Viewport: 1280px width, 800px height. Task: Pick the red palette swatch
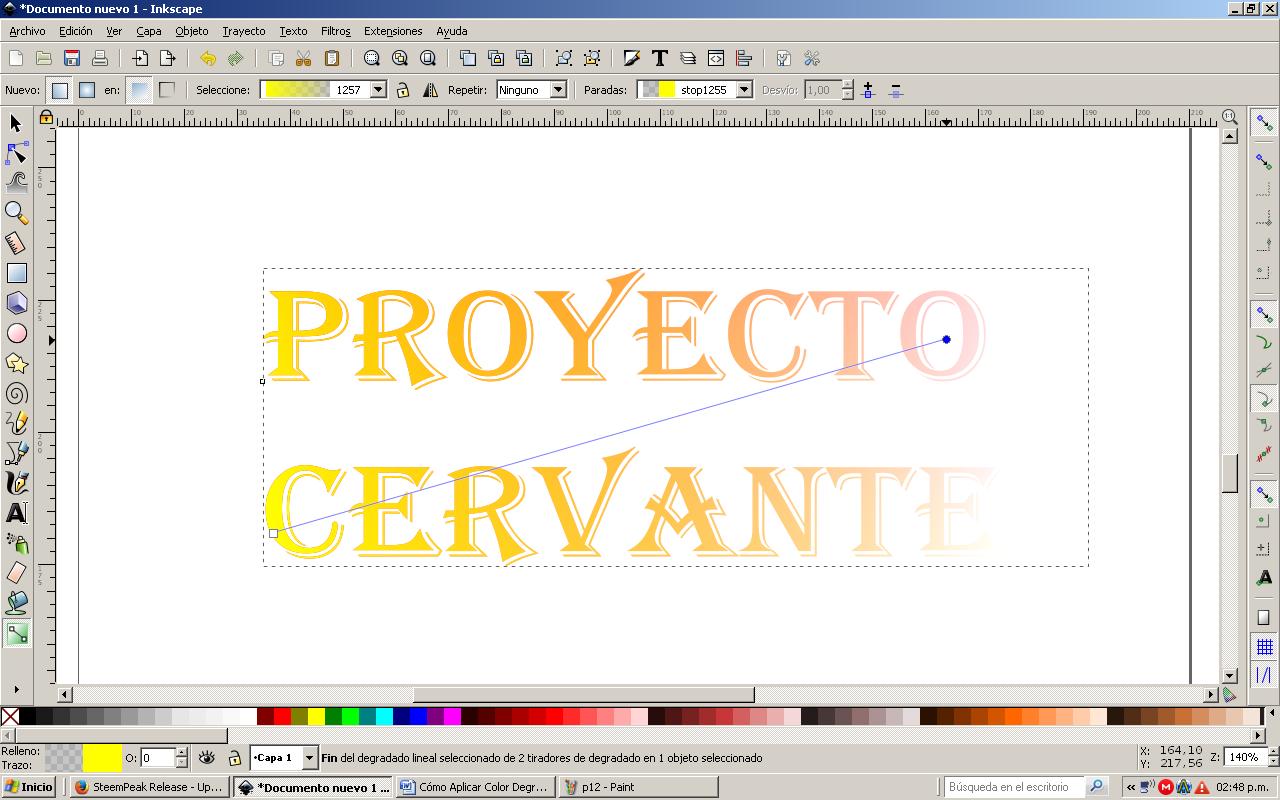tap(282, 716)
